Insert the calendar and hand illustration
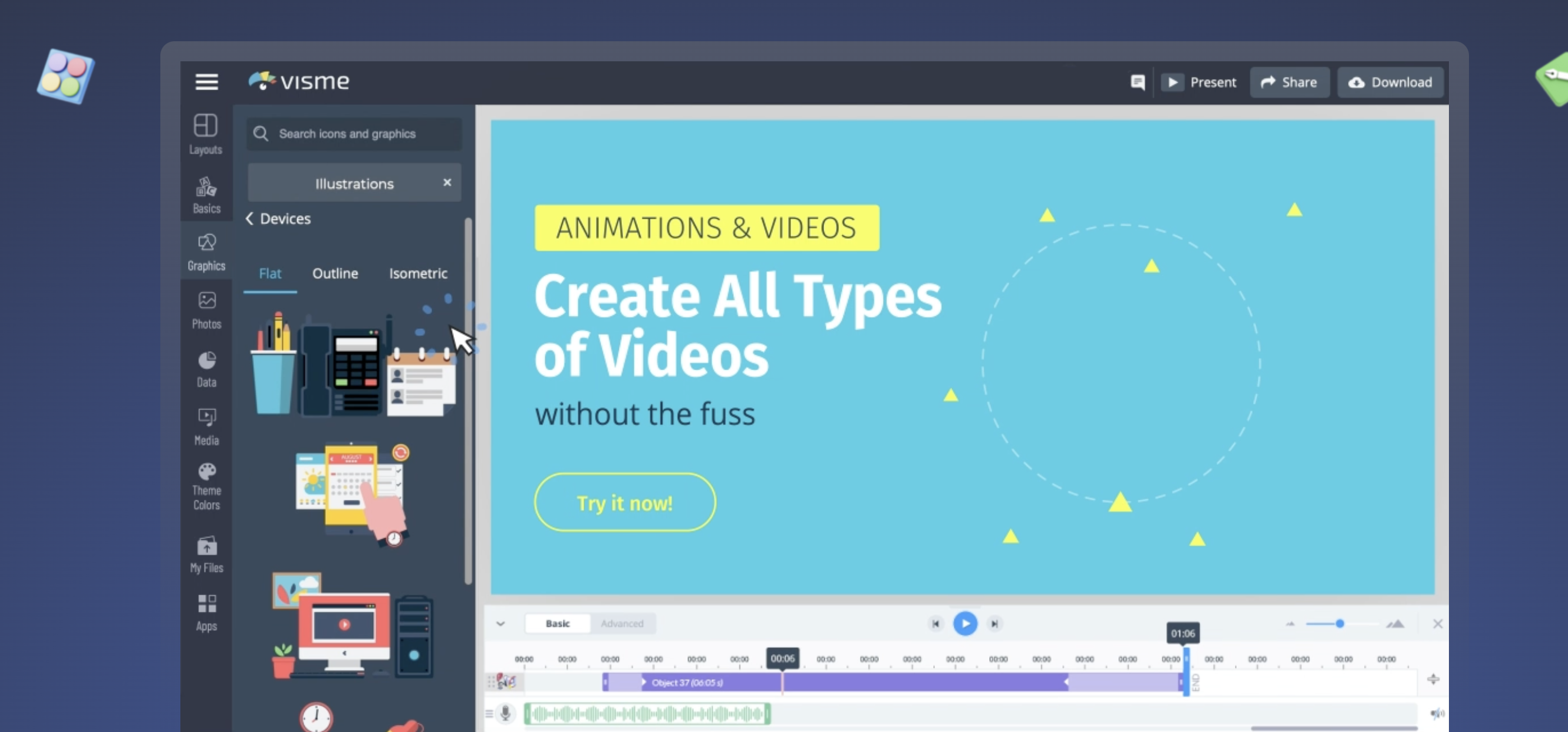Image resolution: width=1568 pixels, height=732 pixels. [352, 494]
